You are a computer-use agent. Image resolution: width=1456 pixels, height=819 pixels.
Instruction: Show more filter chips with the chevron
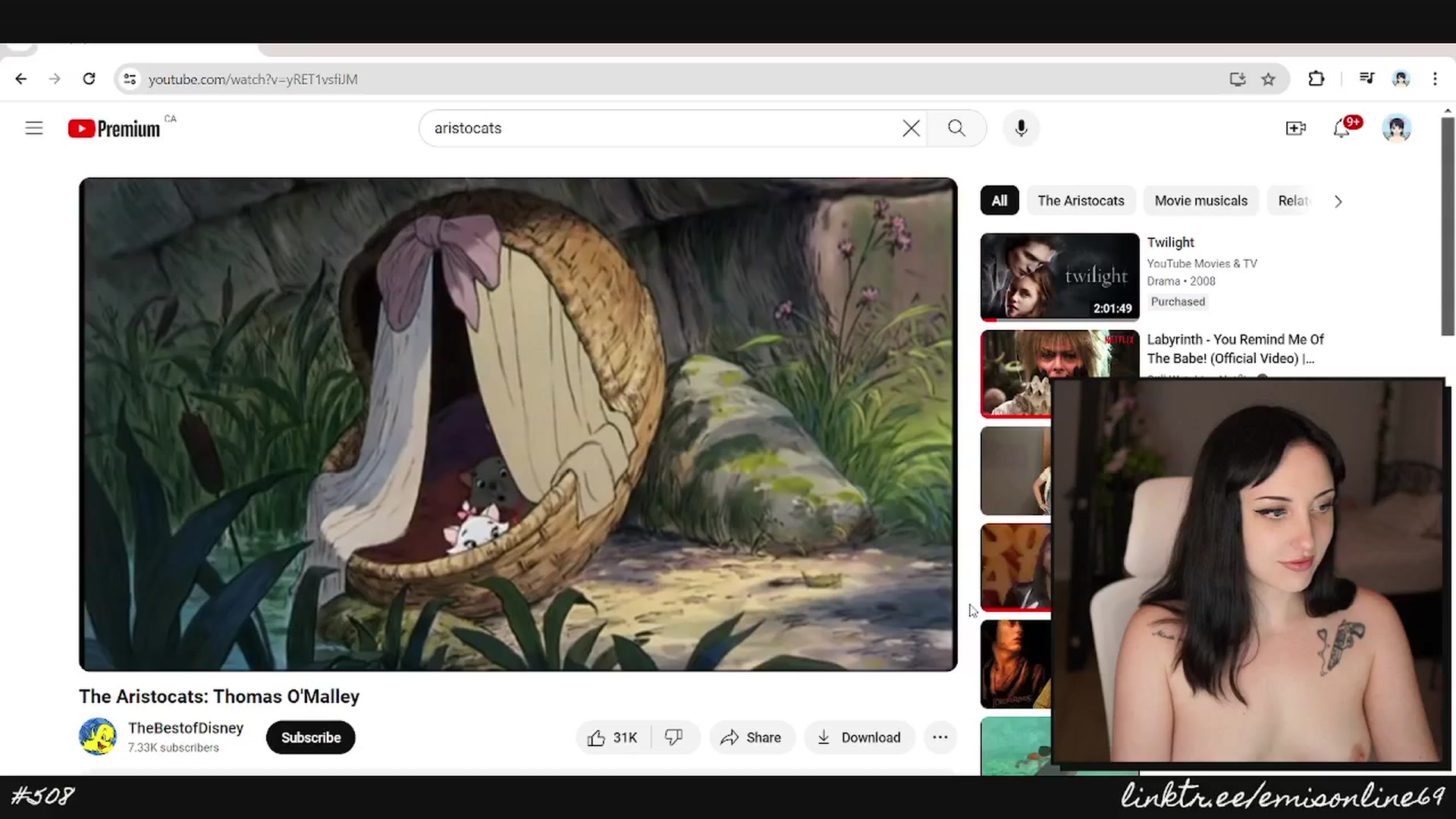point(1338,201)
